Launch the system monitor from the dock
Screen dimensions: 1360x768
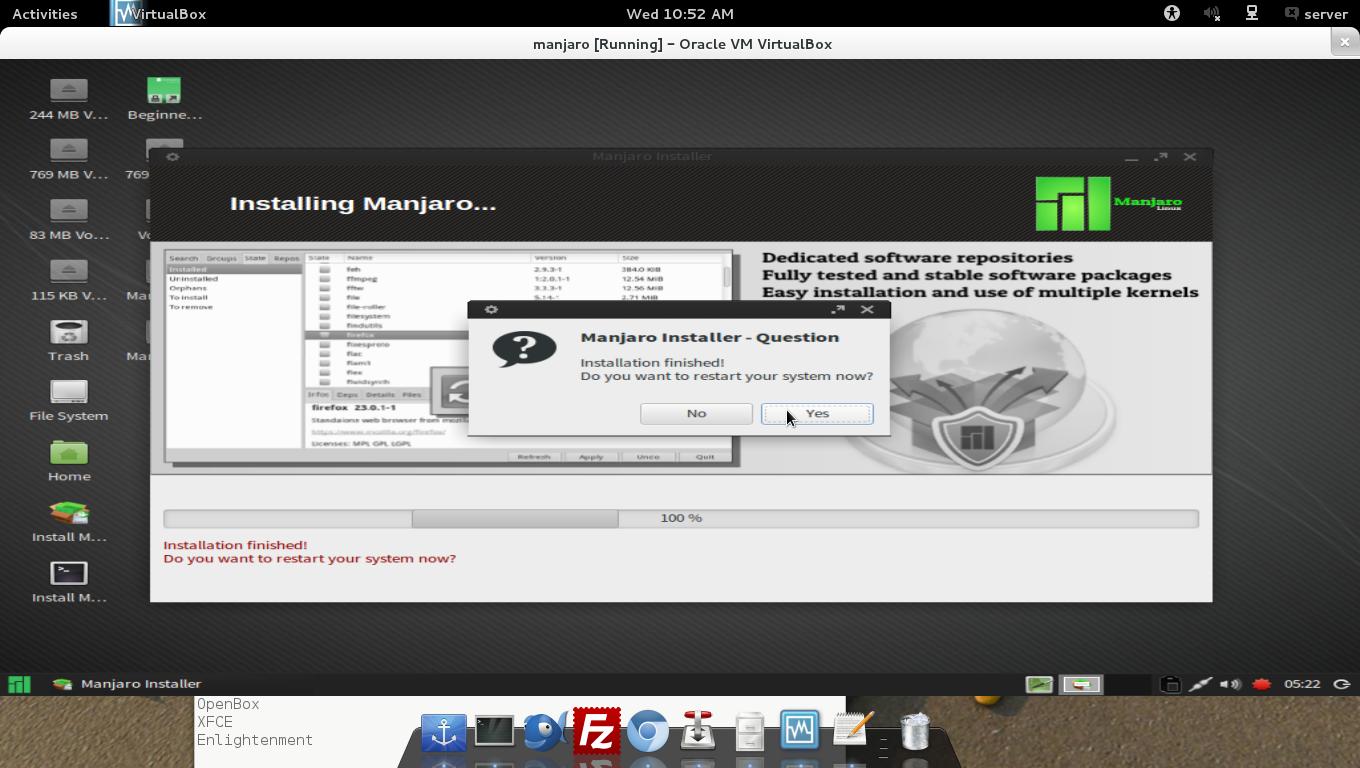click(x=800, y=731)
